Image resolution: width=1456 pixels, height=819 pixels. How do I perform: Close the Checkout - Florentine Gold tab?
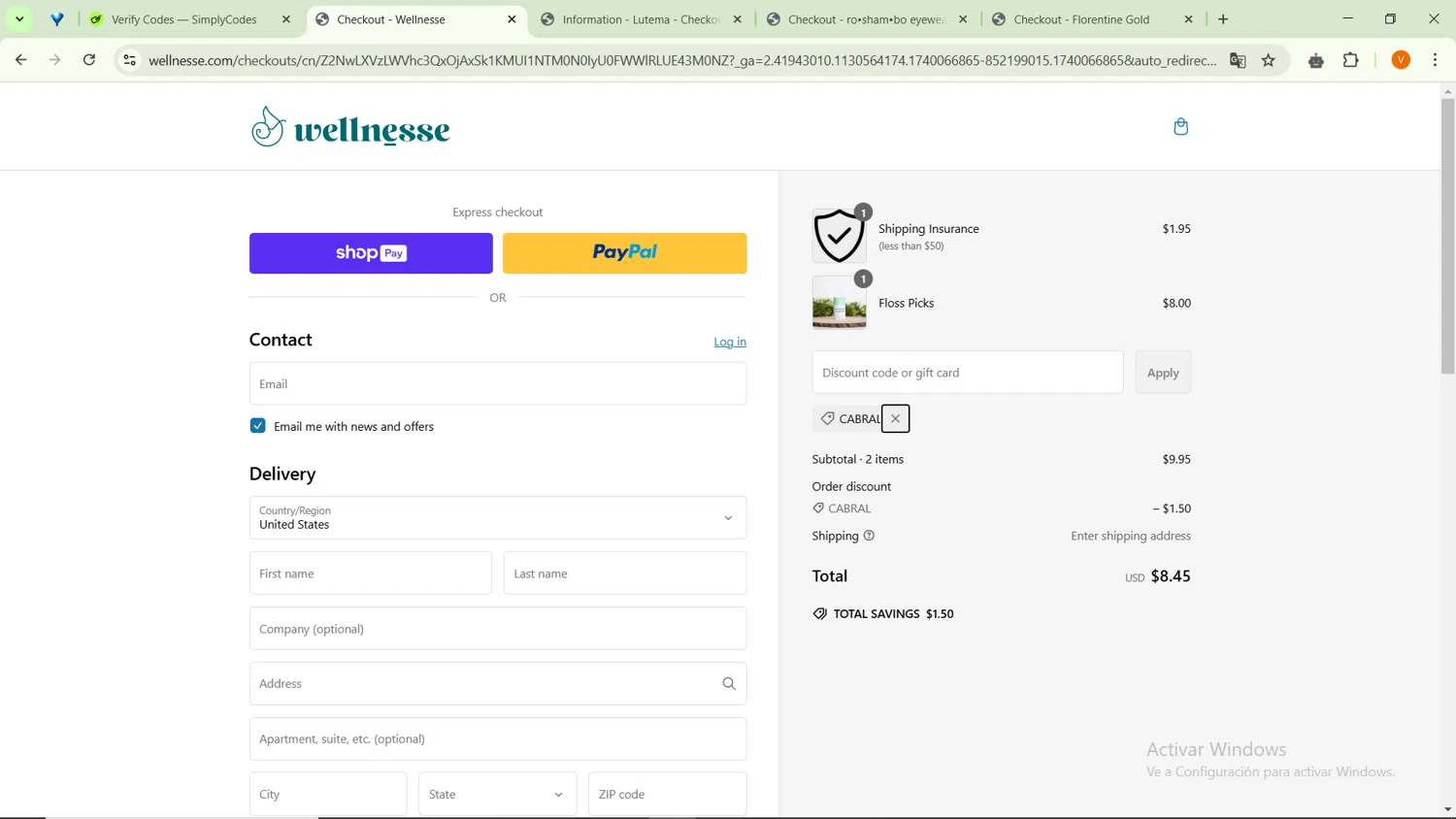pos(1188,19)
